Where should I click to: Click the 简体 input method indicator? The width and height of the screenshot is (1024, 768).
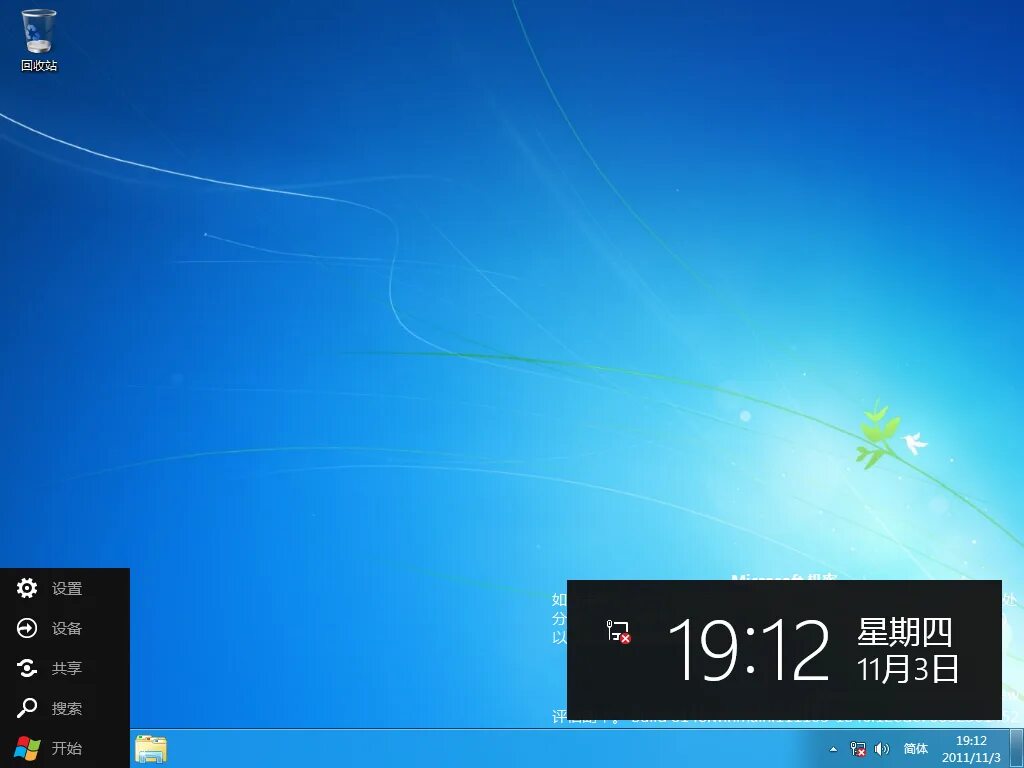pos(916,748)
